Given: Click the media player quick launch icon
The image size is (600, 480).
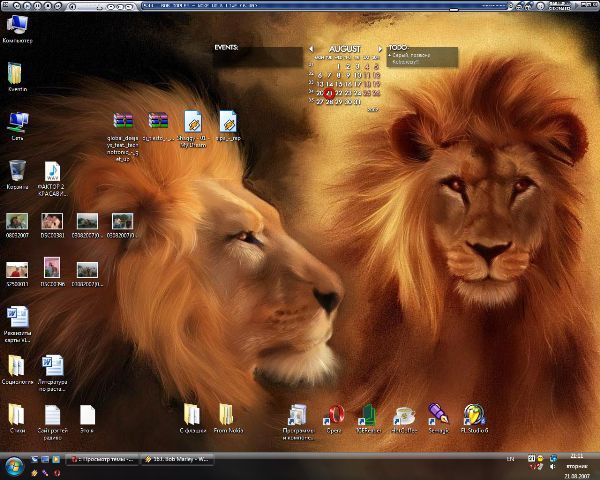Looking at the screenshot, I should pyautogui.click(x=56, y=459).
